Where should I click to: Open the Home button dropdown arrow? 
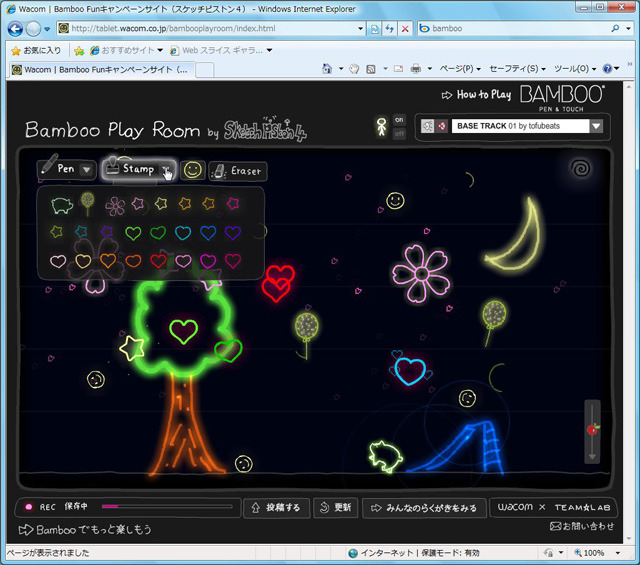341,69
